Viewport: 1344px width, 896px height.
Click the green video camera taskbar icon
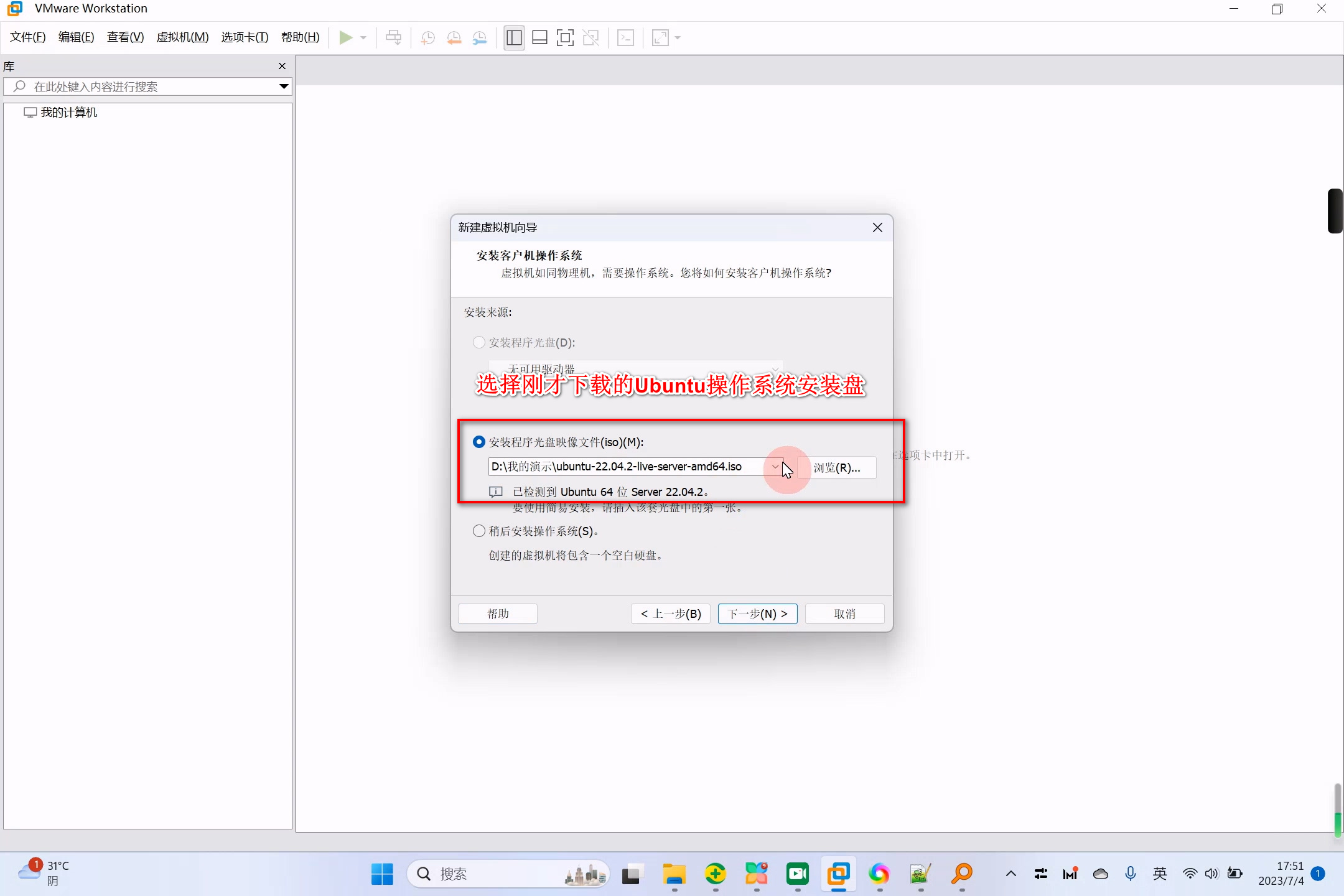[798, 874]
